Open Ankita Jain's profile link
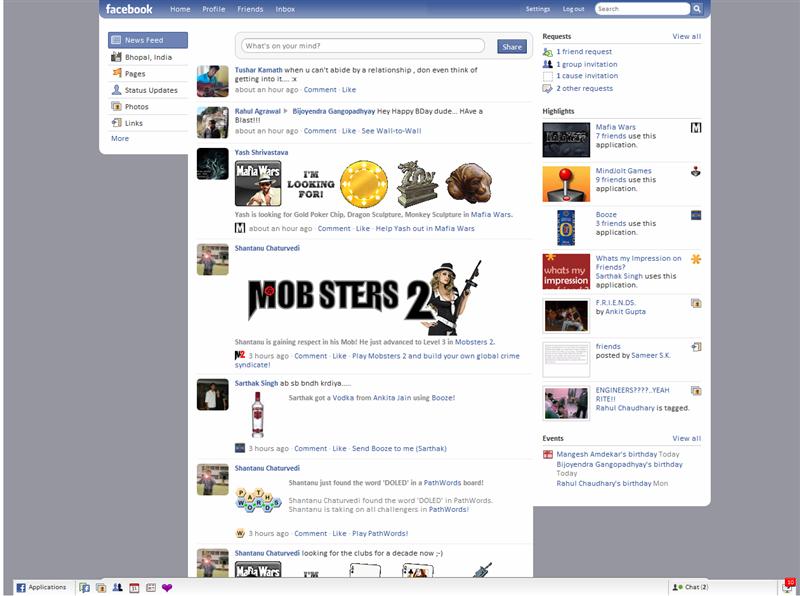This screenshot has width=800, height=596. [x=392, y=398]
